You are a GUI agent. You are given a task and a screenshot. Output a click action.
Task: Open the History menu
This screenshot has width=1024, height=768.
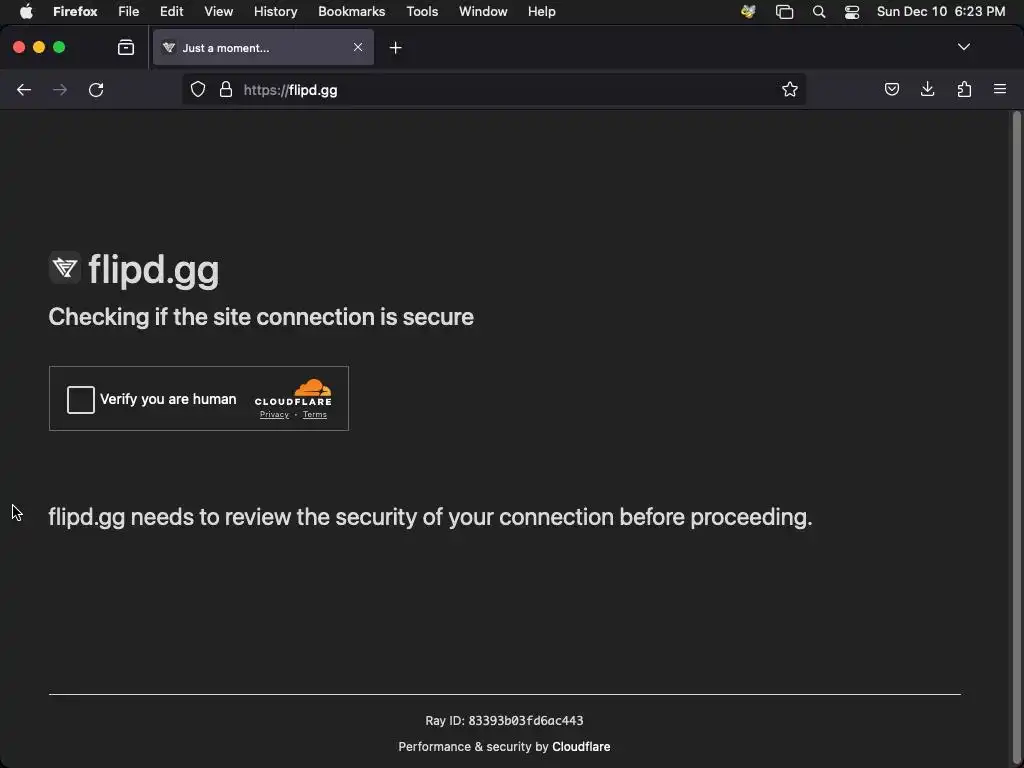(x=276, y=12)
